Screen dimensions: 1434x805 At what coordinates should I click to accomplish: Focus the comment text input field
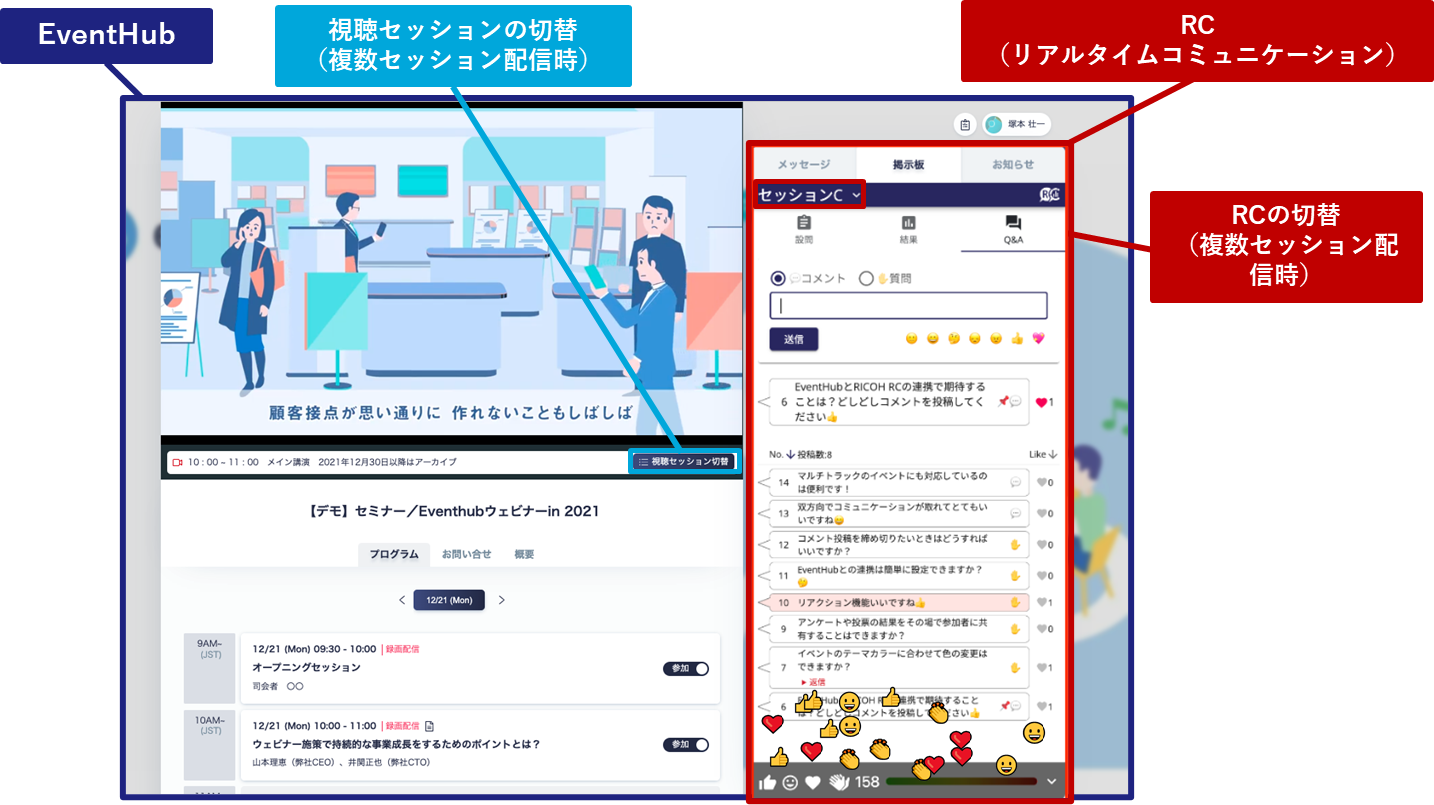pos(908,306)
